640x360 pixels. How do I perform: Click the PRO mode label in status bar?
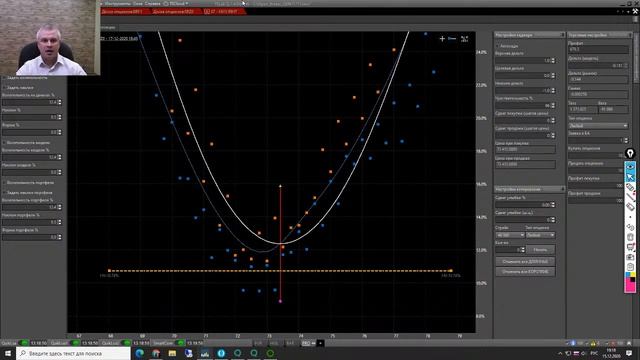pyautogui.click(x=306, y=343)
